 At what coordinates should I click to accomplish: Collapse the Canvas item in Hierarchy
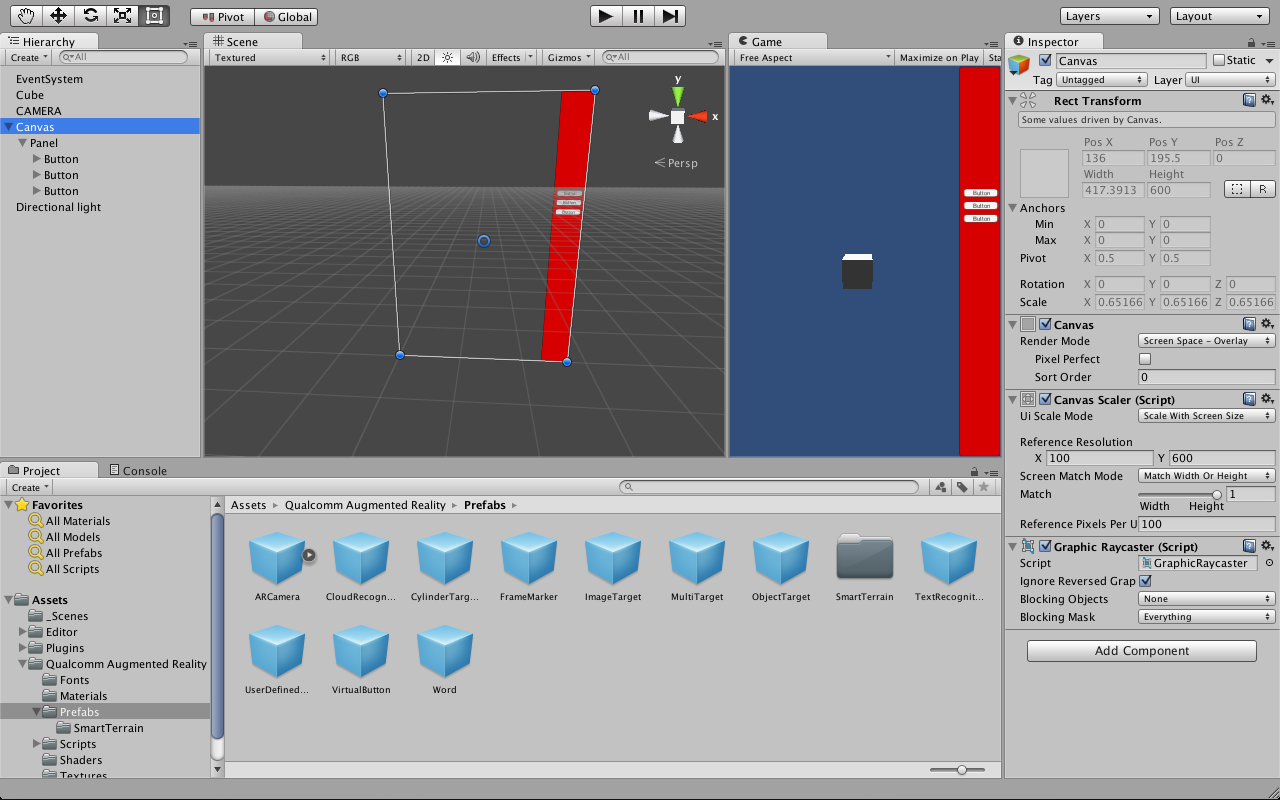point(9,127)
